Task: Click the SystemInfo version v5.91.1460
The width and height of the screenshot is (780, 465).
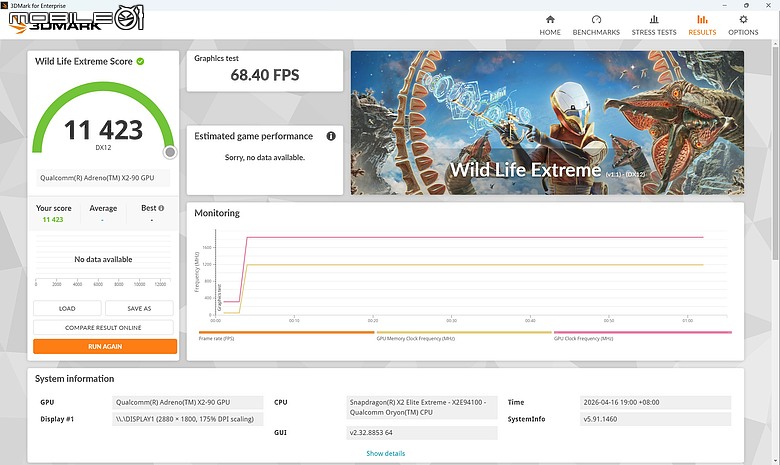Action: [x=656, y=419]
